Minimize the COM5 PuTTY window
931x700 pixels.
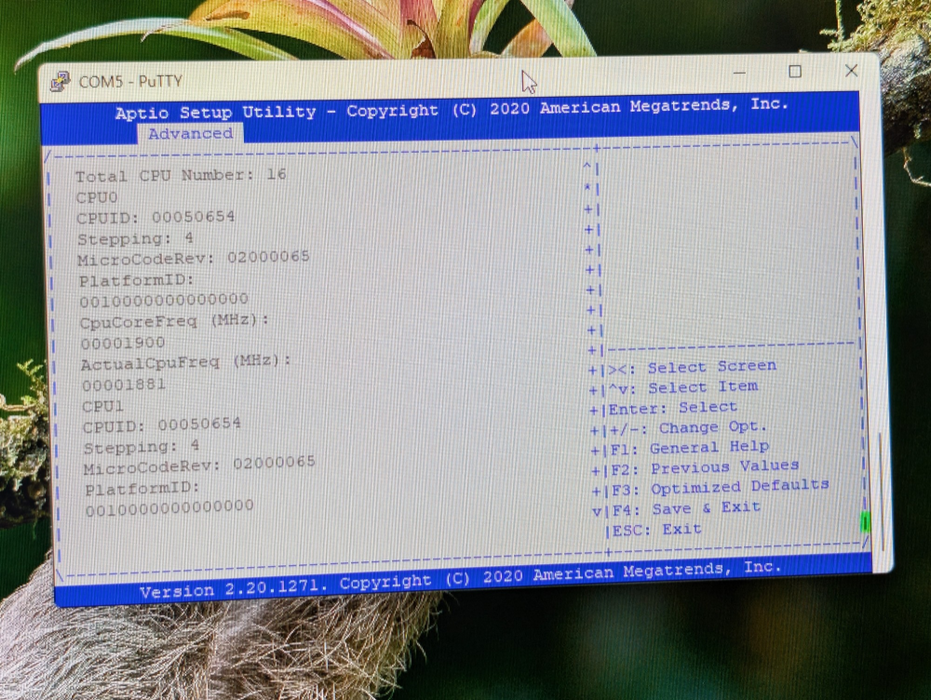739,73
